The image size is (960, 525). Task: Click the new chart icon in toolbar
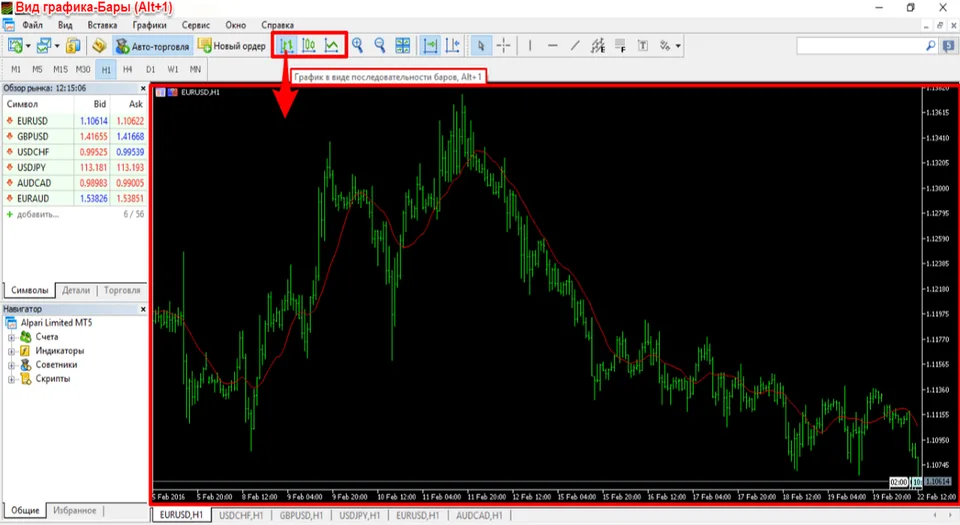15,46
